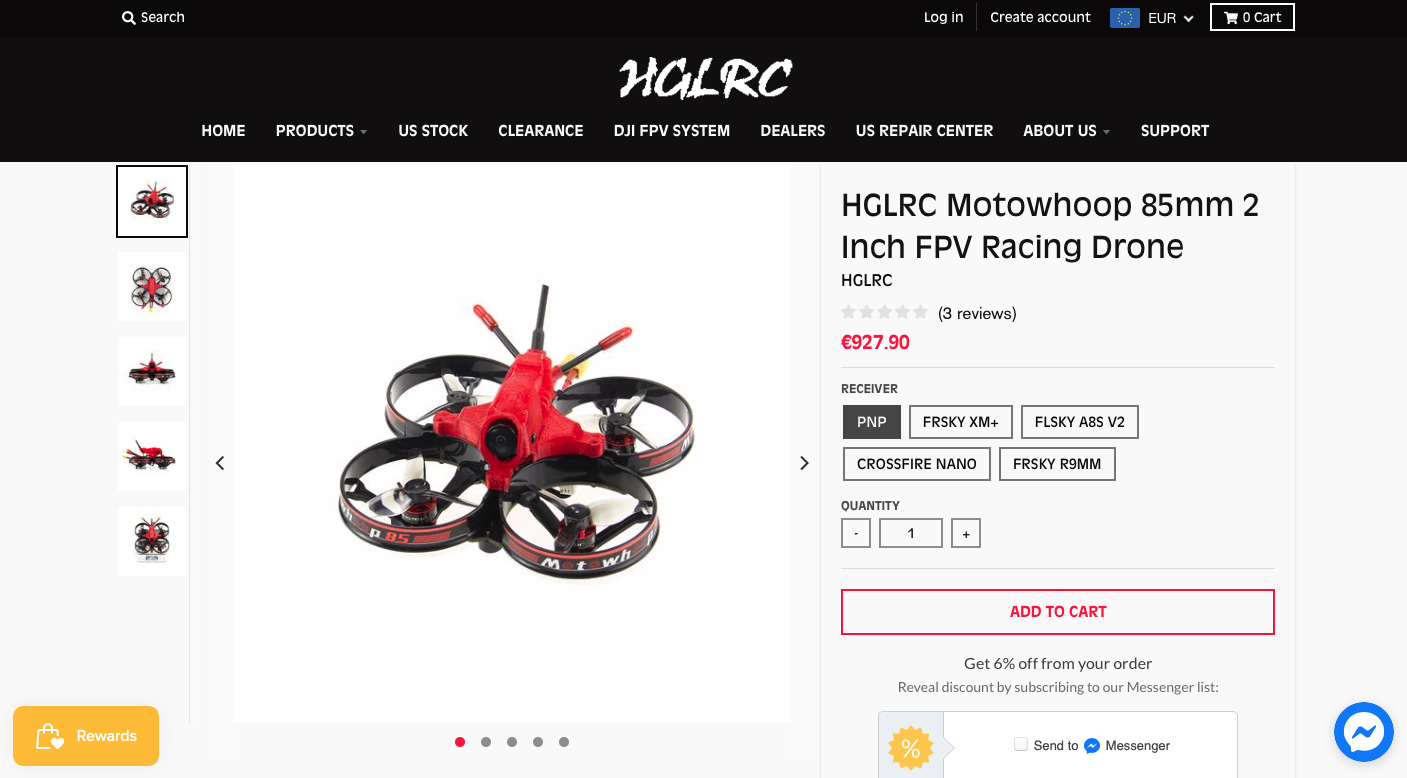This screenshot has width=1407, height=778.
Task: Check the Send to Messenger checkbox
Action: tap(1021, 744)
